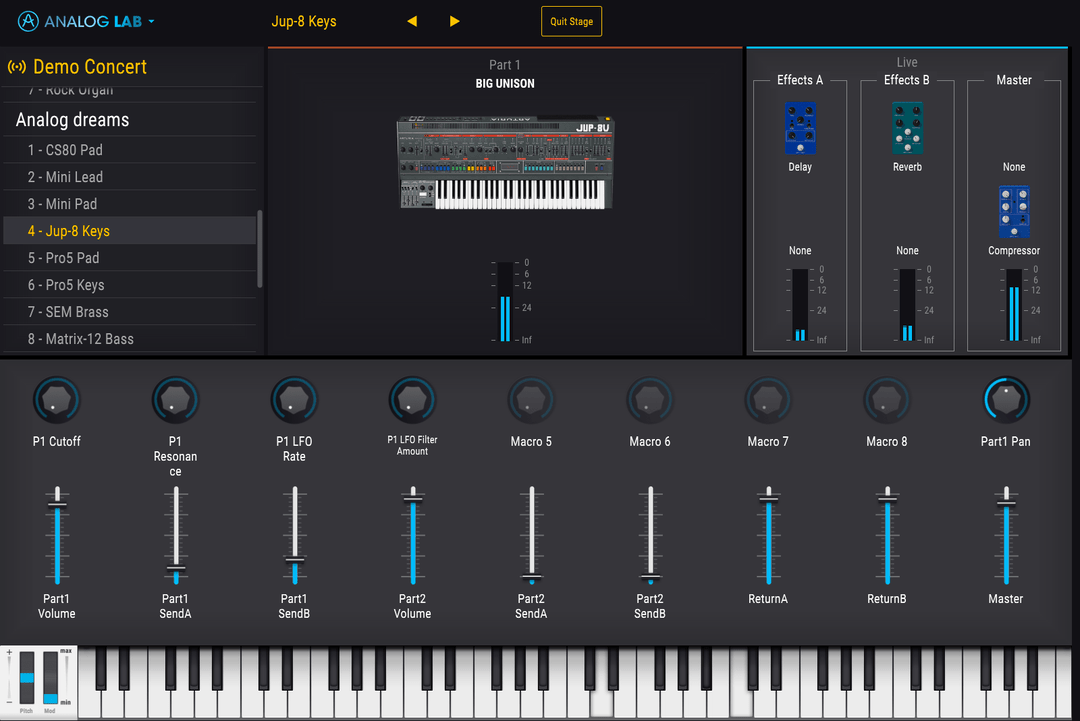
Task: Click the Quit Stage button
Action: tap(572, 21)
